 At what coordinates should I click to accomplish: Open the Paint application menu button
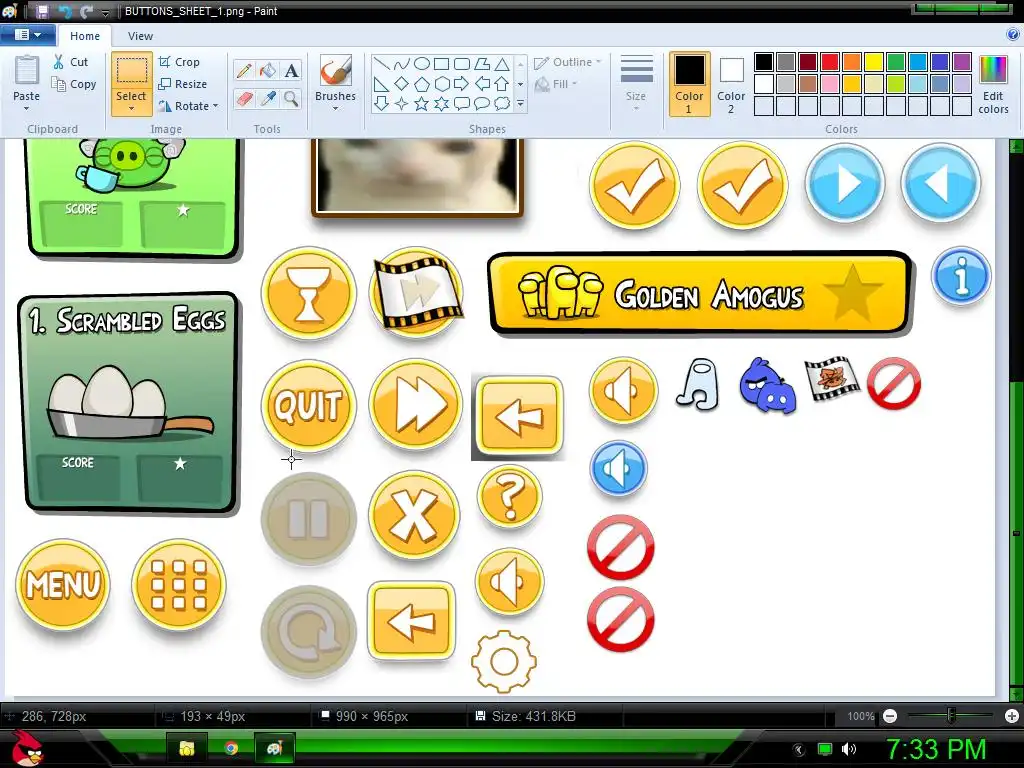point(27,35)
